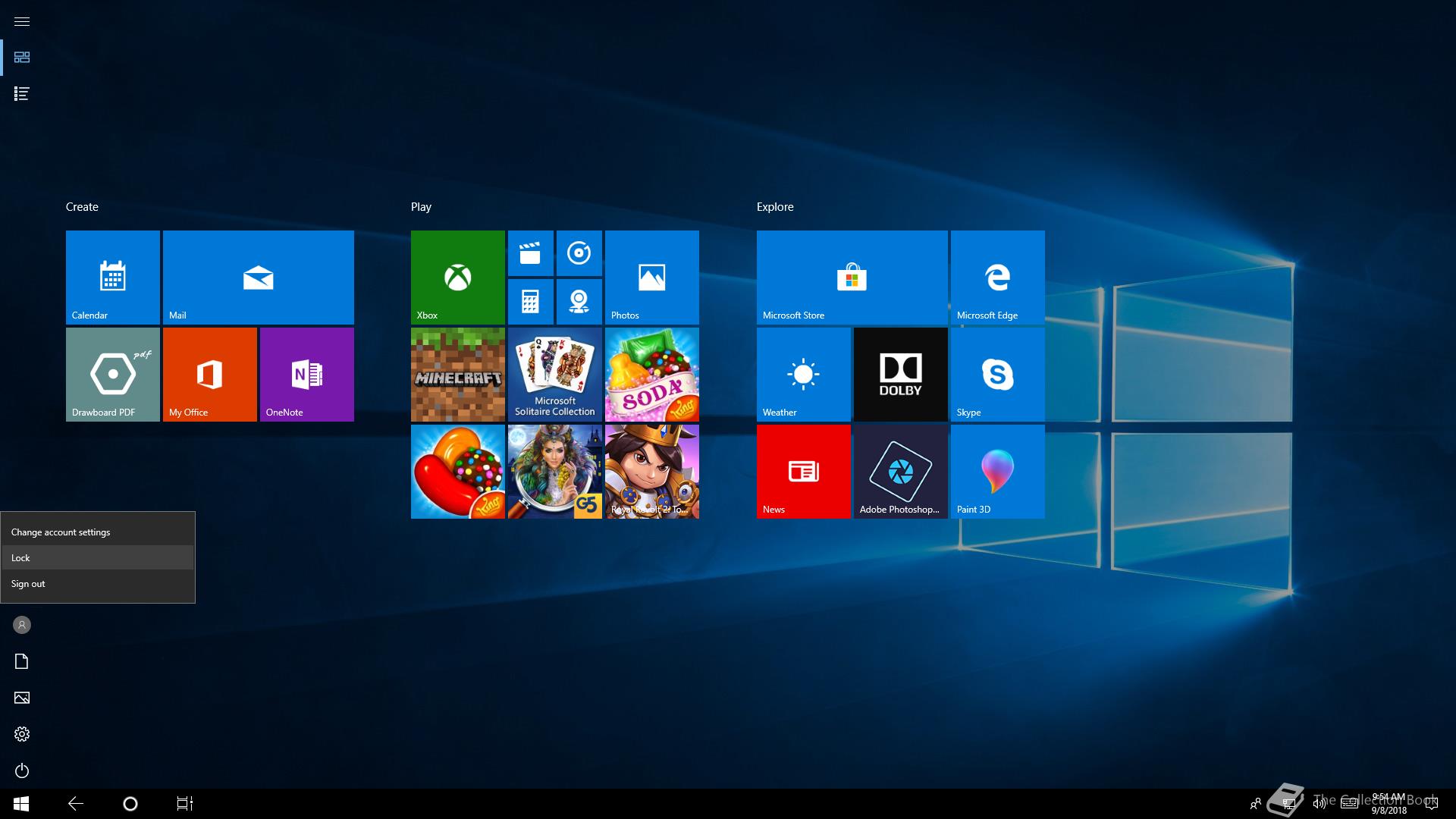1456x819 pixels.
Task: Select Lock from the account menu
Action: pos(97,557)
